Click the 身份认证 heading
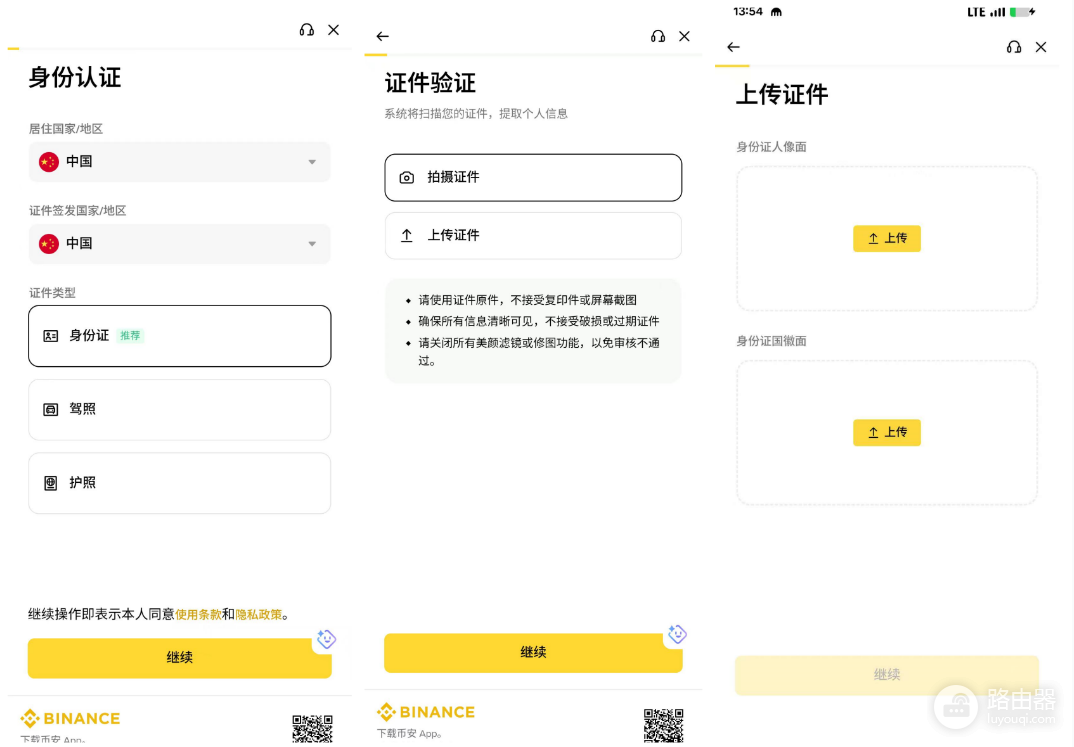The image size is (1074, 747). click(x=75, y=77)
